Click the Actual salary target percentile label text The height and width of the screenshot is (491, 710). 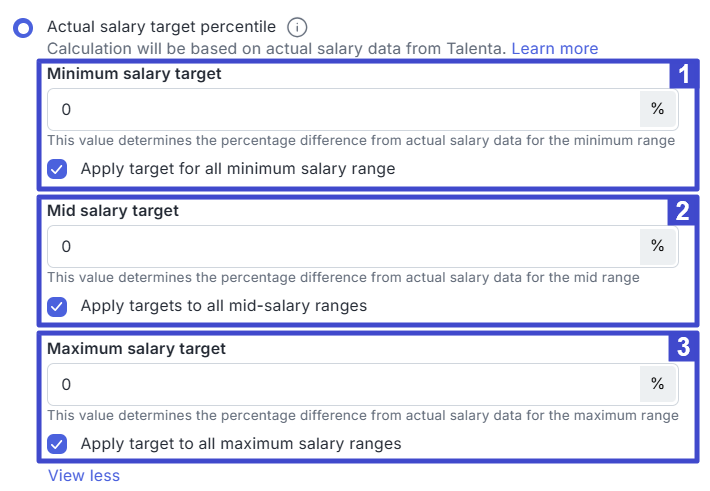161,27
